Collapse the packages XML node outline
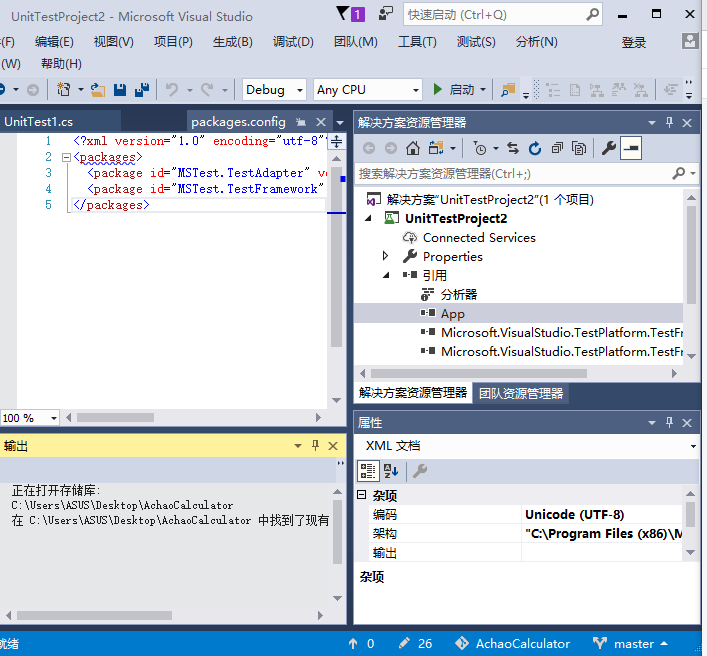Viewport: 707px width, 656px height. [66, 157]
